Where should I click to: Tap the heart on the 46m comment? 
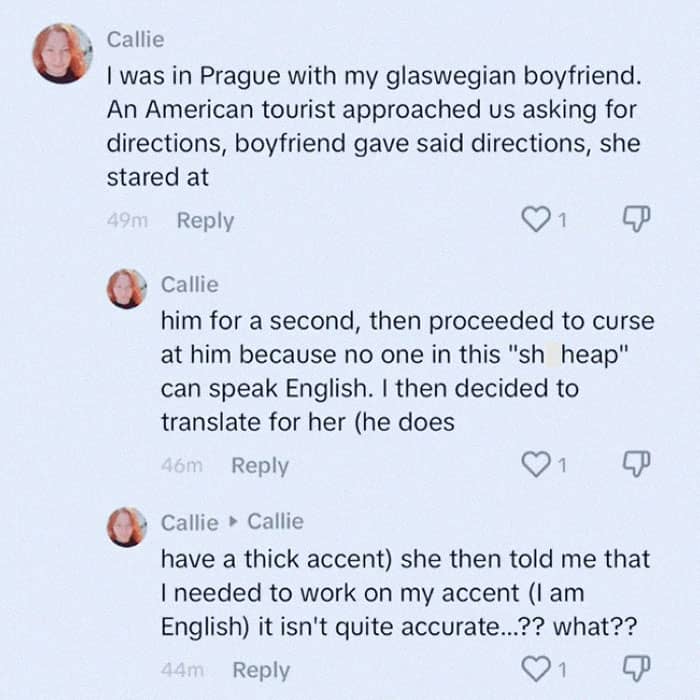pyautogui.click(x=539, y=466)
